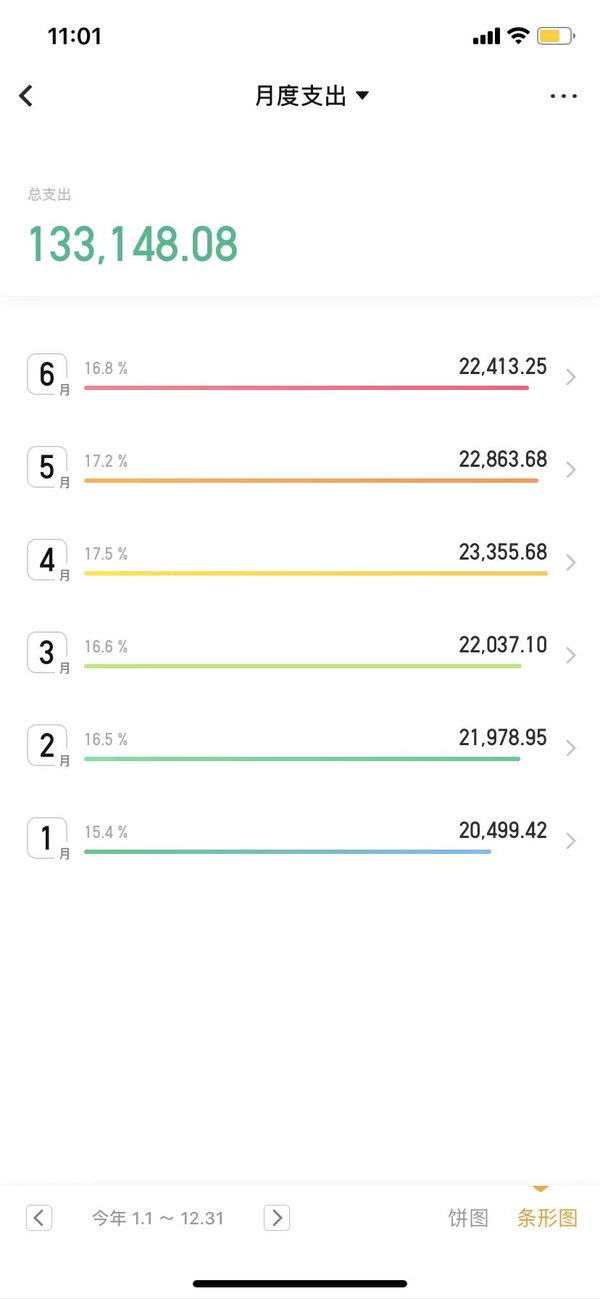Viewport: 600px width, 1299px height.
Task: Select the 条形图 bar chart tab
Action: pyautogui.click(x=547, y=1218)
